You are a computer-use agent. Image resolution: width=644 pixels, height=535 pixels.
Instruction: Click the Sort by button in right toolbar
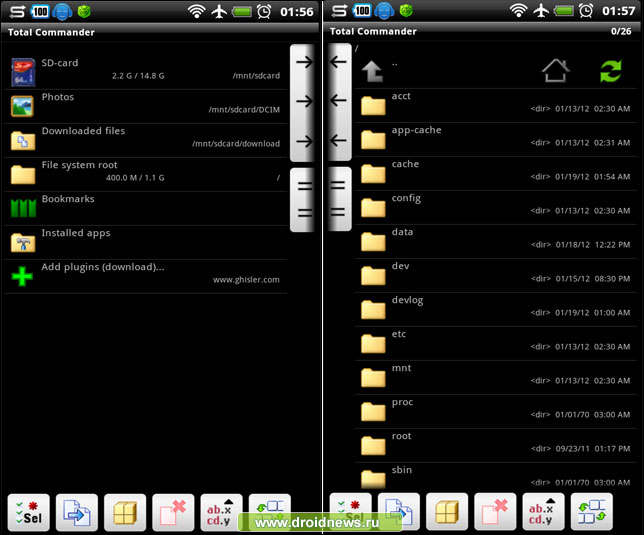[x=543, y=512]
